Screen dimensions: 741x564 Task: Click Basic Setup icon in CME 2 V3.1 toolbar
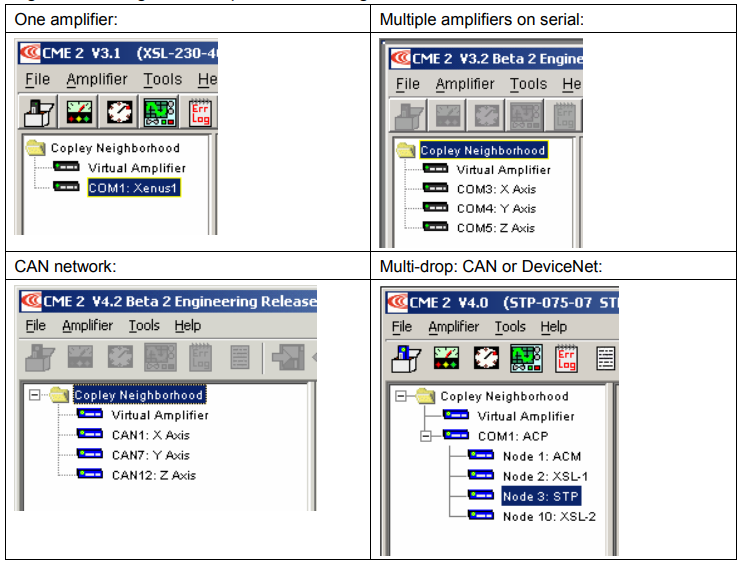coord(39,113)
